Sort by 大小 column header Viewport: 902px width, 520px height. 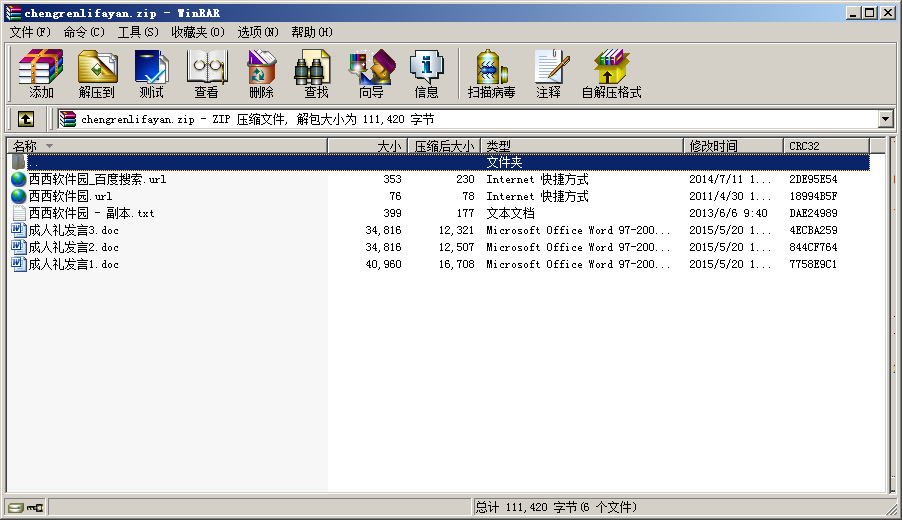pos(367,146)
